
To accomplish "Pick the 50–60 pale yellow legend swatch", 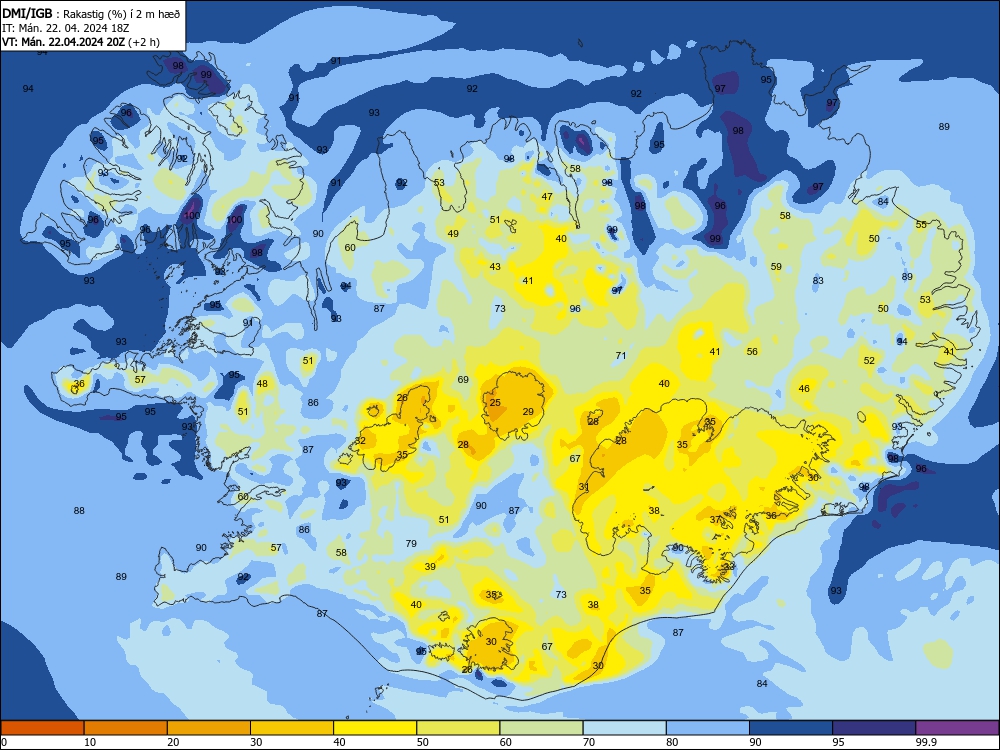I will coord(458,728).
